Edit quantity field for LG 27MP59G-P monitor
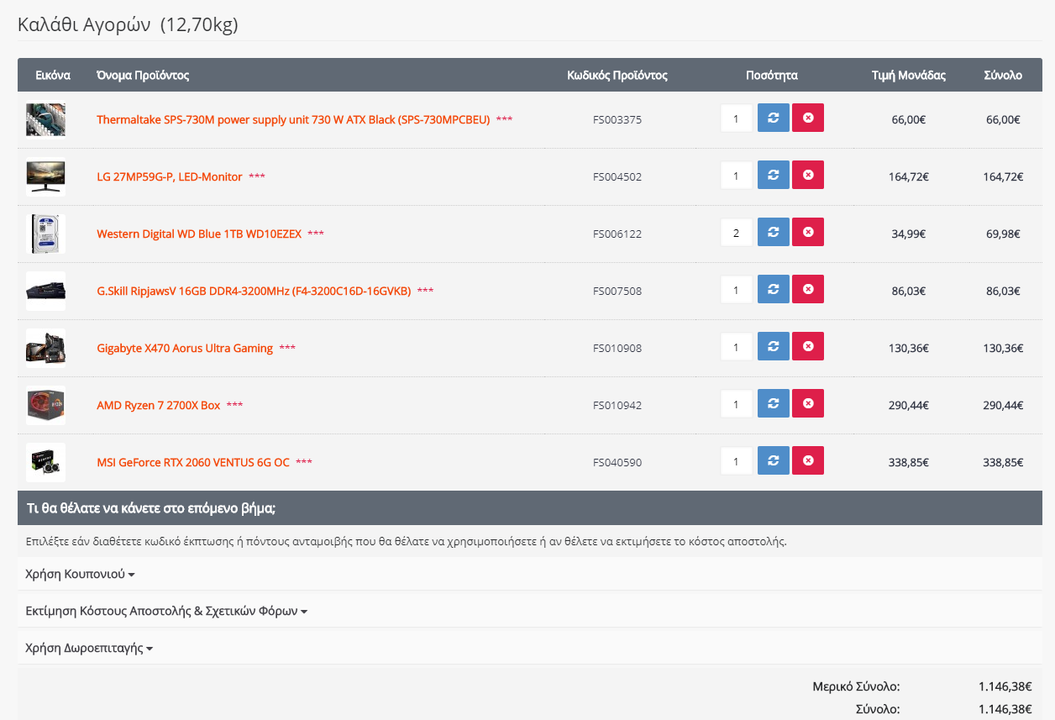 click(736, 176)
